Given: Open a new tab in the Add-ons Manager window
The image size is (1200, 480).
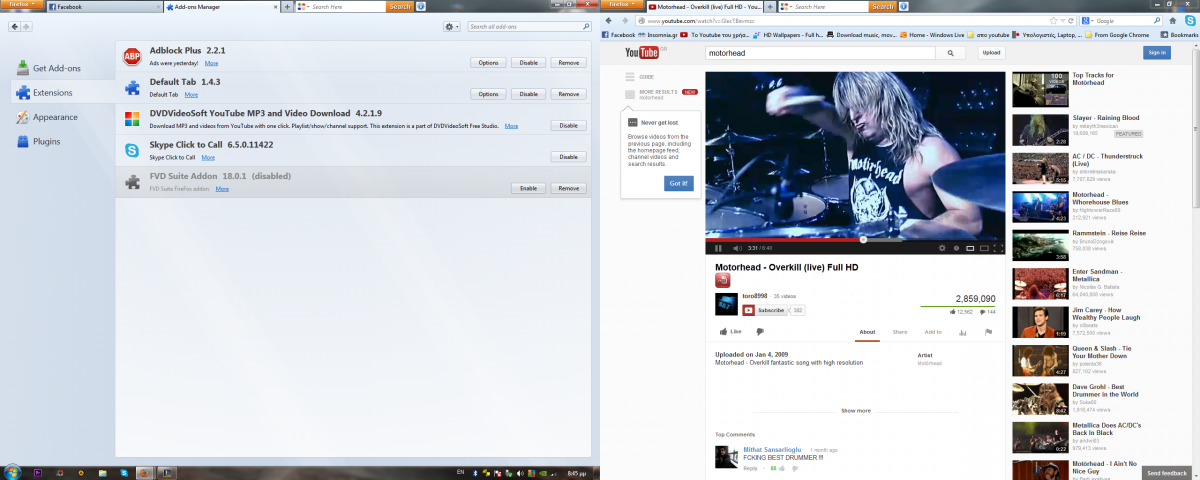Looking at the screenshot, I should click(288, 7).
